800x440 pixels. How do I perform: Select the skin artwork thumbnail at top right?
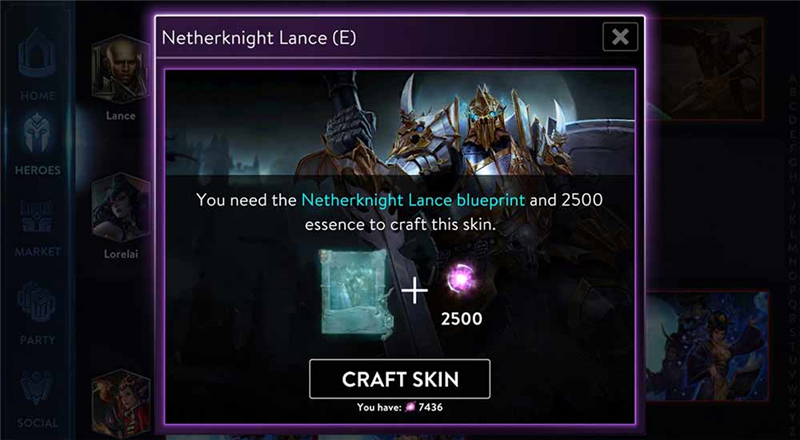tap(705, 69)
